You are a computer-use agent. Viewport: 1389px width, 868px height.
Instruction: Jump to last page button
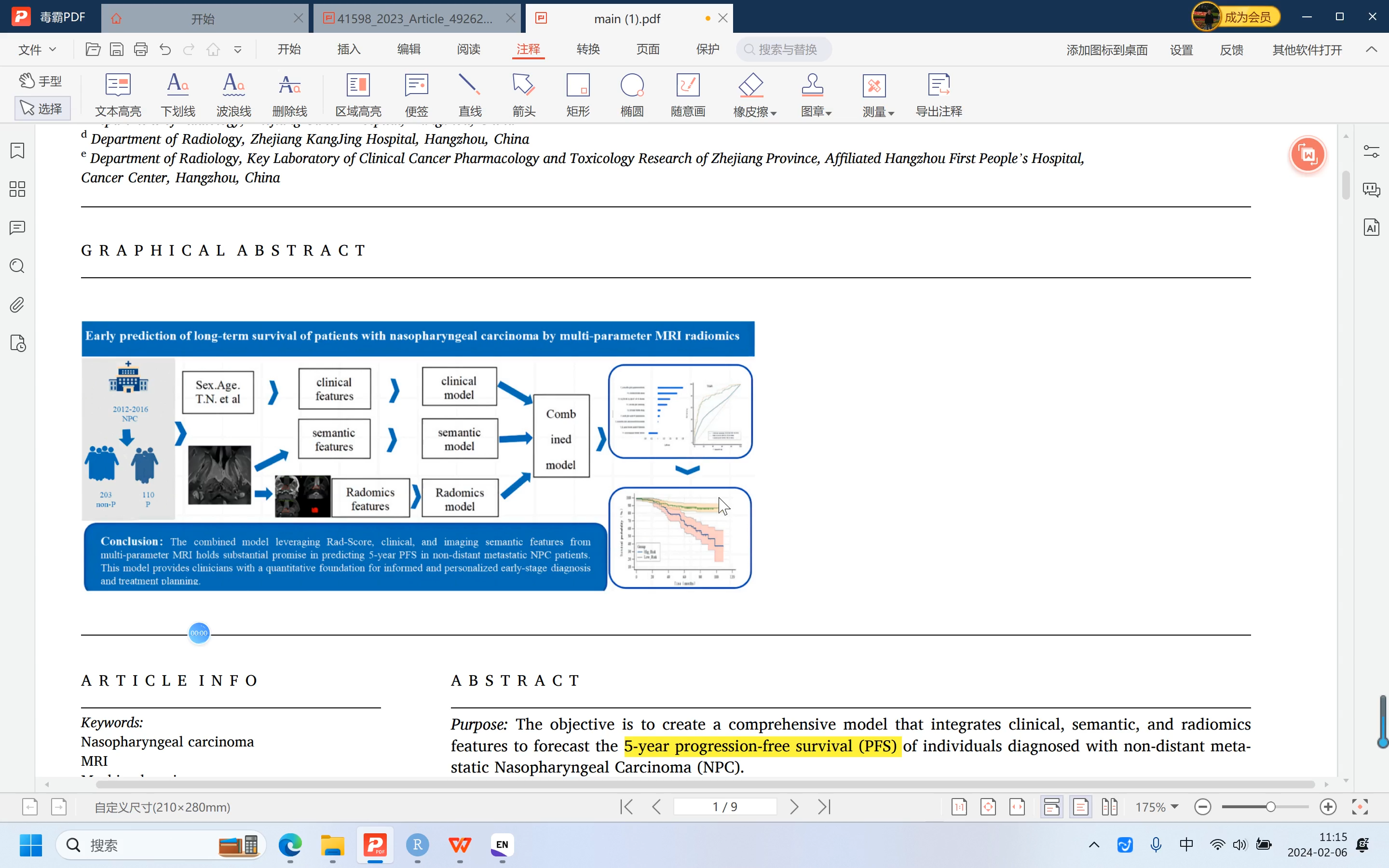pyautogui.click(x=824, y=807)
